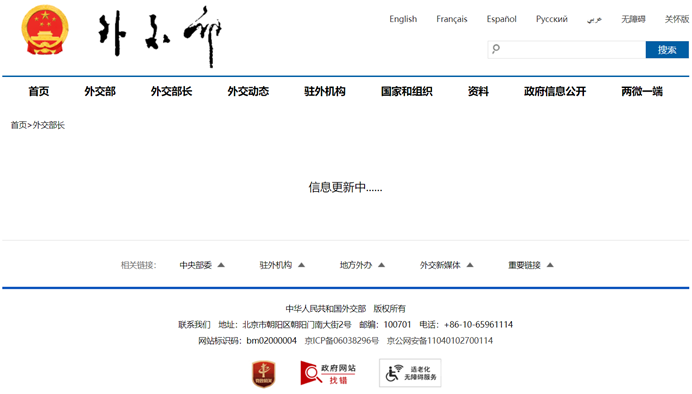Click the magnifier icon in search box

pyautogui.click(x=496, y=49)
